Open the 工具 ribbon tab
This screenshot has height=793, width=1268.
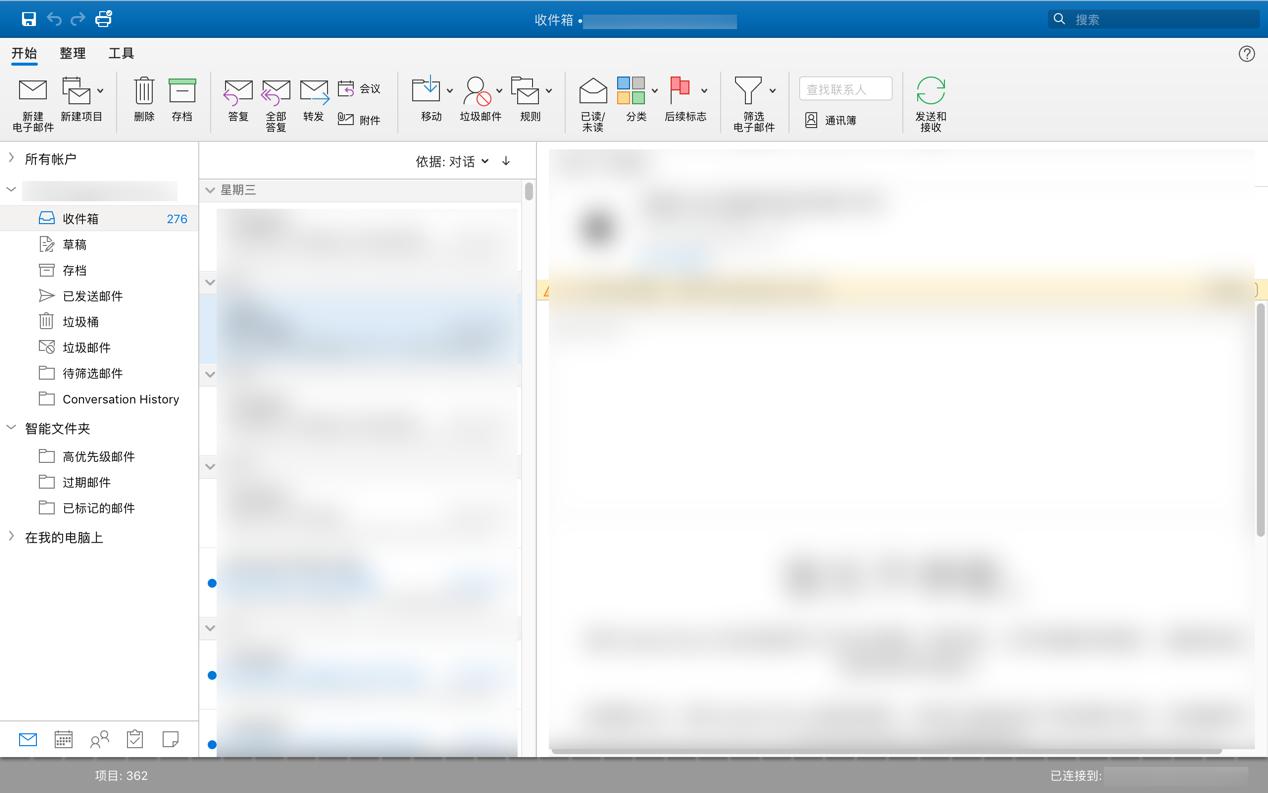(120, 53)
